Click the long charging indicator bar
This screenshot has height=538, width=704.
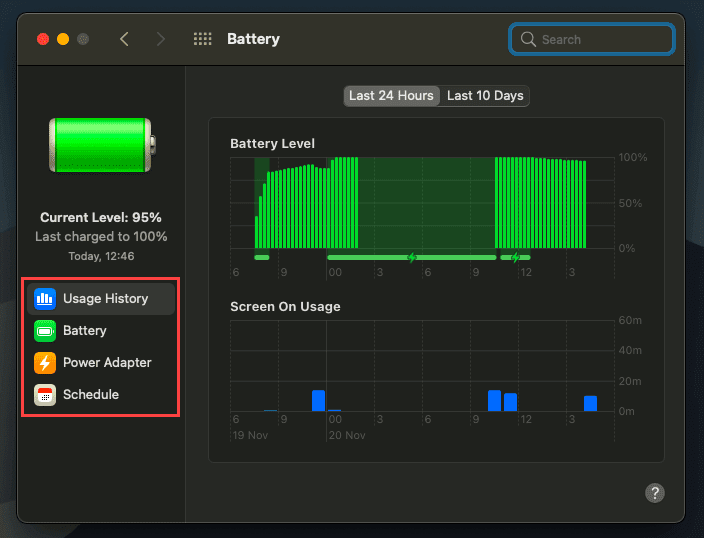tap(412, 257)
